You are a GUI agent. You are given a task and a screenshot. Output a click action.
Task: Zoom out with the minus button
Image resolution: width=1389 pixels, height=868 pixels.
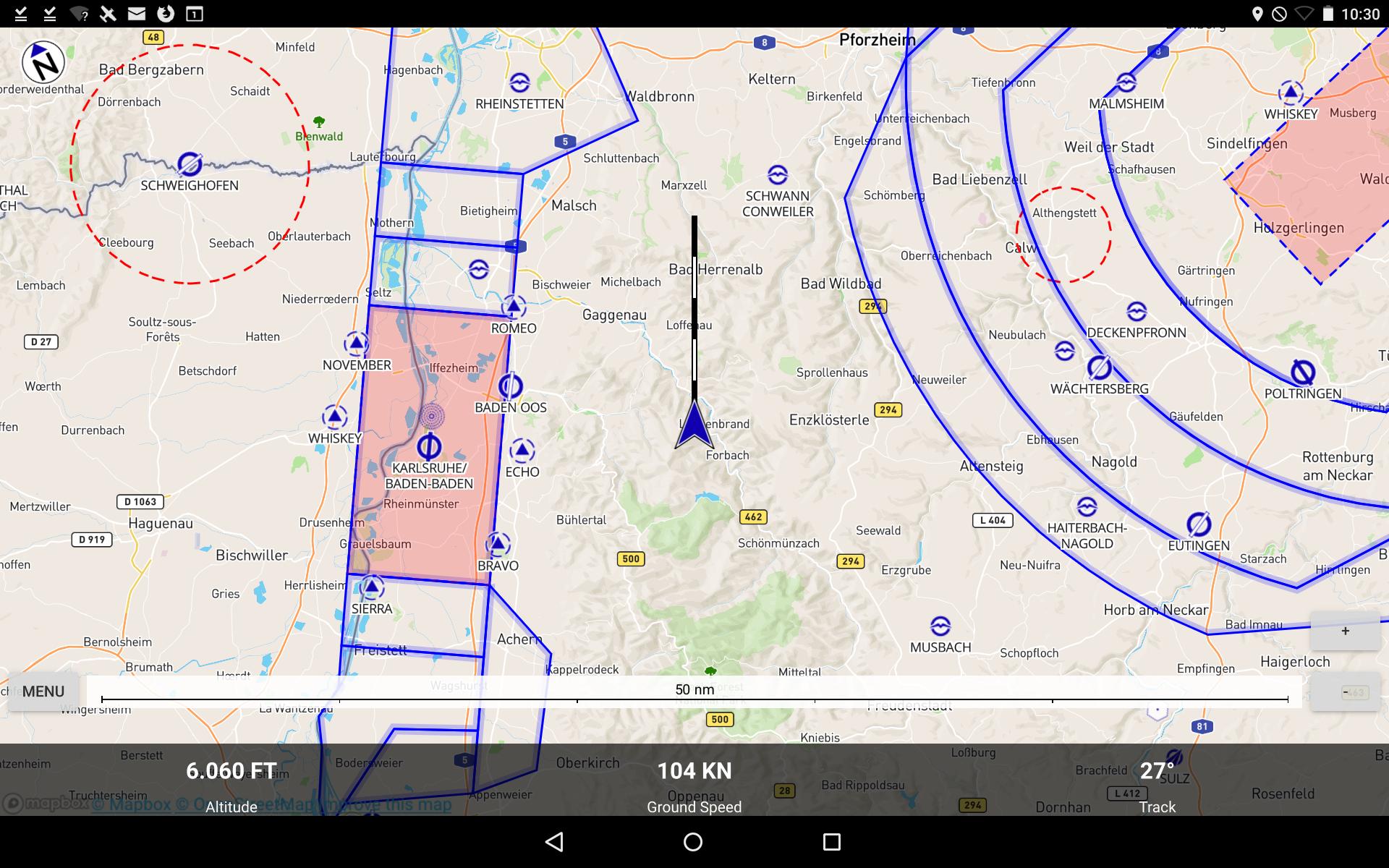(1345, 692)
